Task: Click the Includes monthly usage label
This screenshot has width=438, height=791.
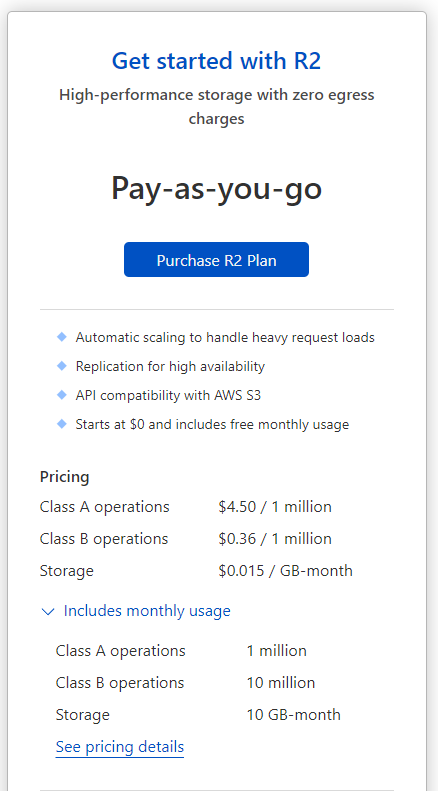Action: 147,611
